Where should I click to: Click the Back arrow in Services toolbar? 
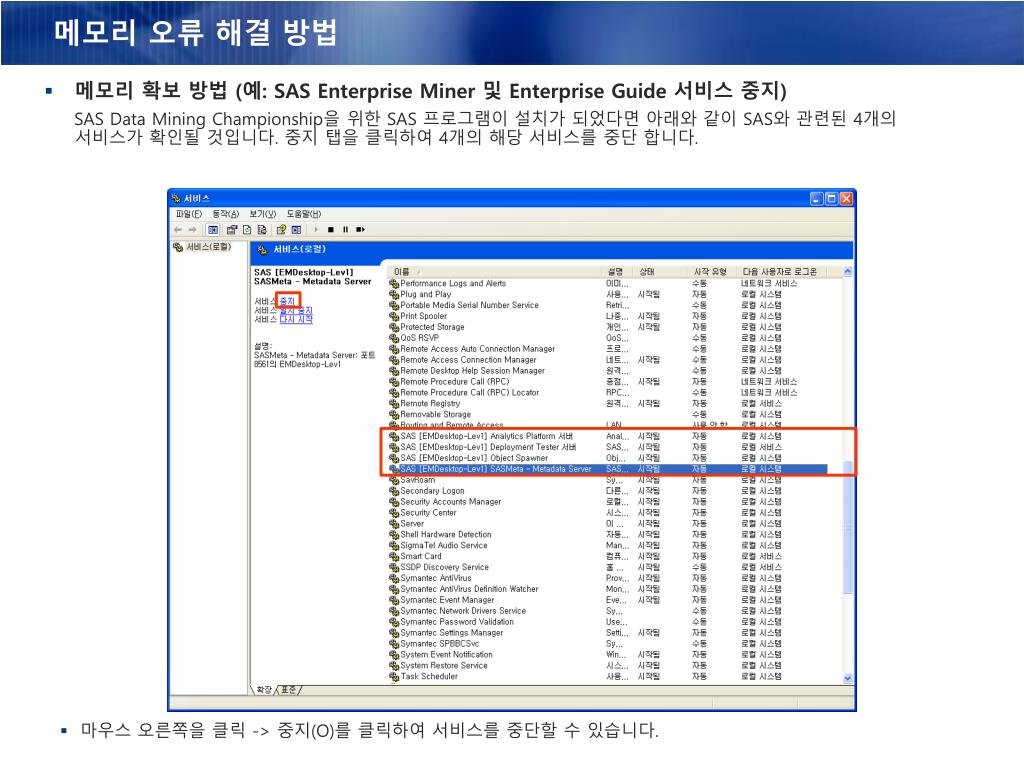(x=178, y=230)
